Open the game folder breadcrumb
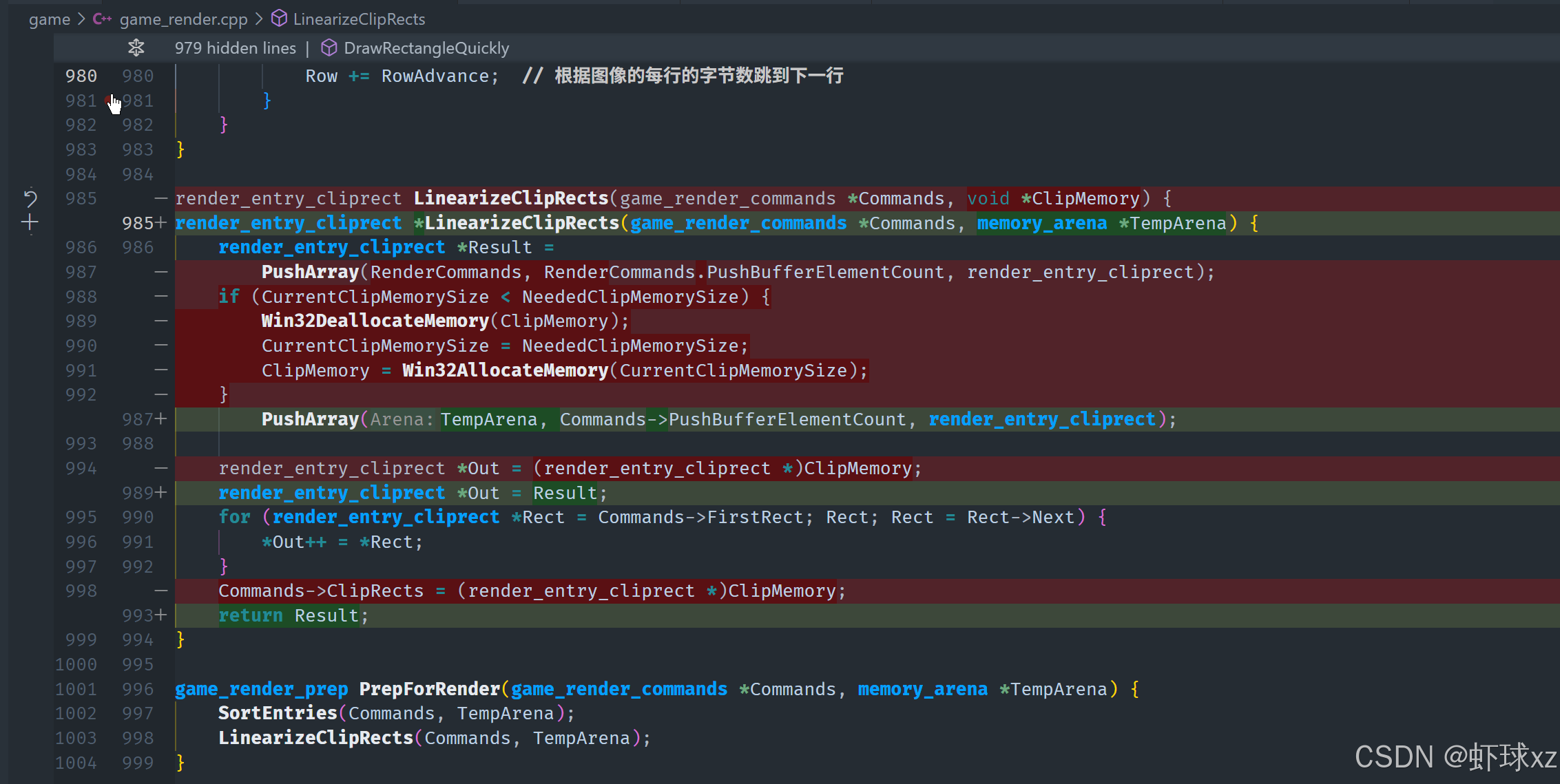 pos(49,19)
